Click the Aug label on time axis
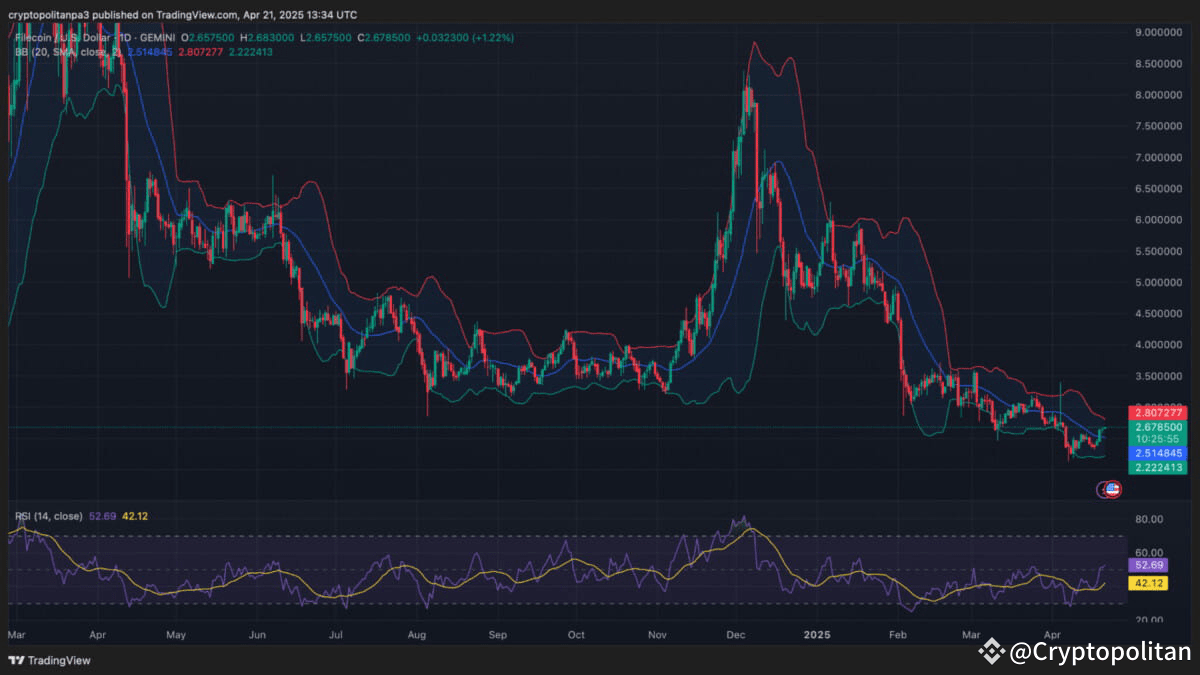The width and height of the screenshot is (1200, 675). click(x=418, y=635)
